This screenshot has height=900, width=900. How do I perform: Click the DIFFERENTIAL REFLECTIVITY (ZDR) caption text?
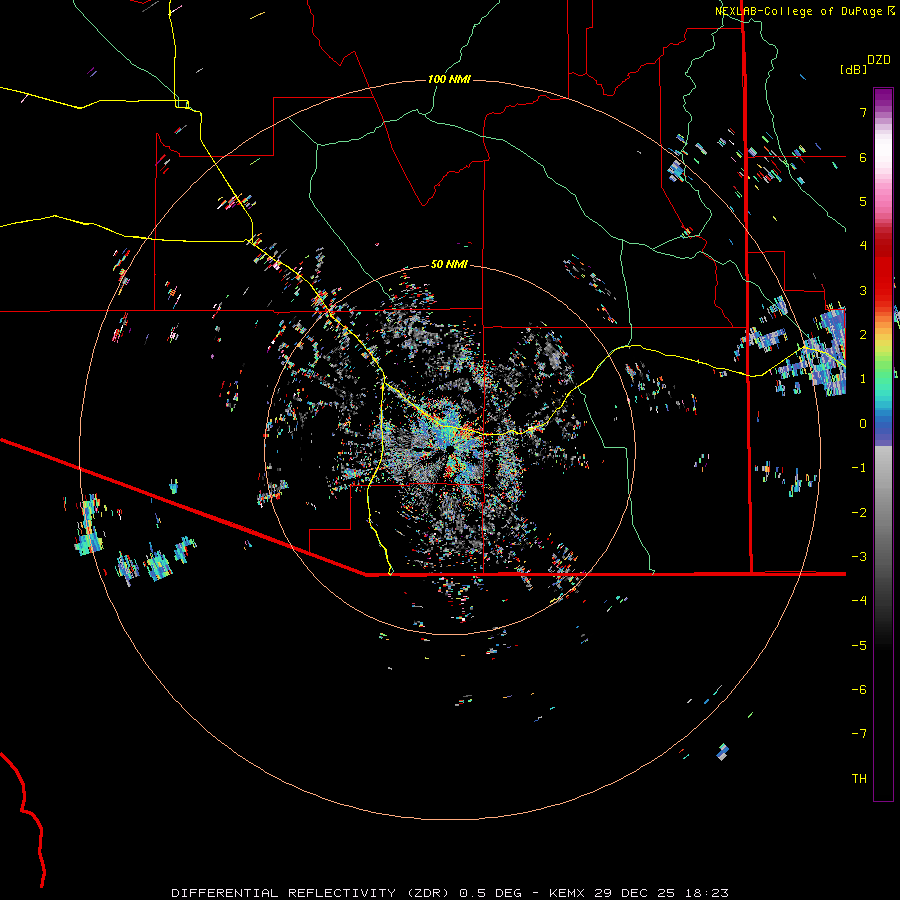pos(312,893)
